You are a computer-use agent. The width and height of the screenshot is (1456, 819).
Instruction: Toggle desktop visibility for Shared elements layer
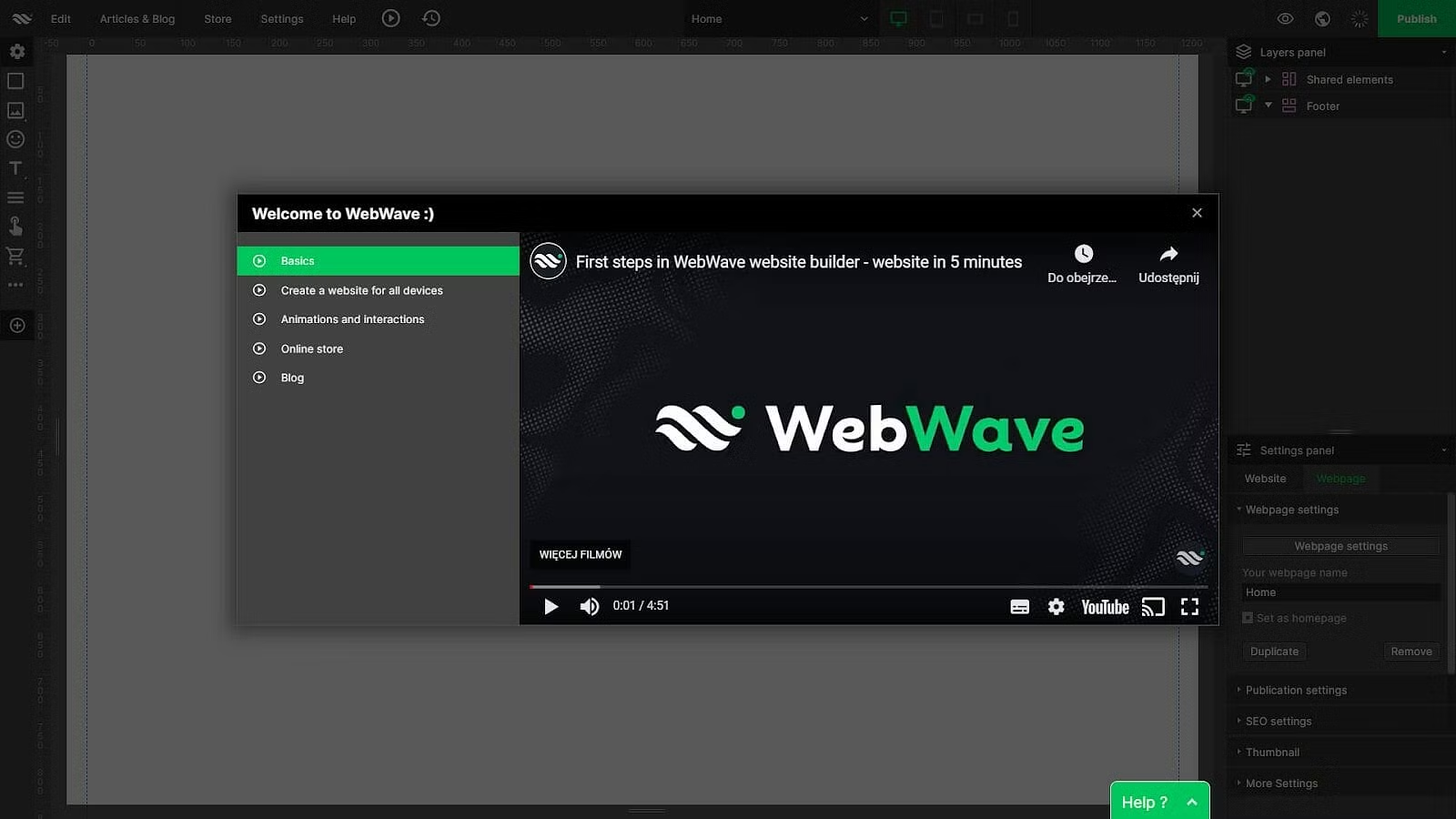1244,79
